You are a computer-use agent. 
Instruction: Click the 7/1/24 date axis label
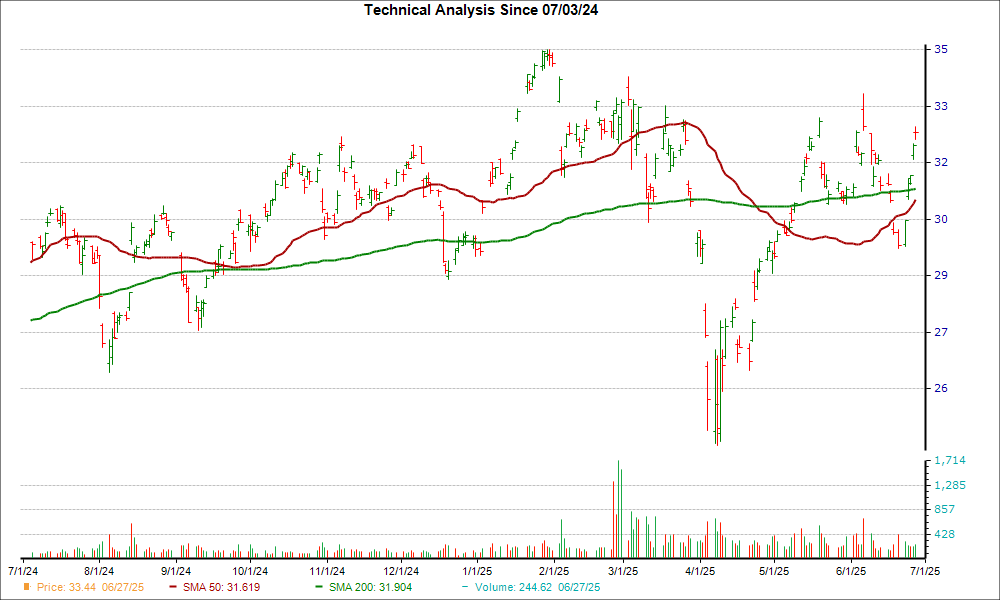pos(23,571)
